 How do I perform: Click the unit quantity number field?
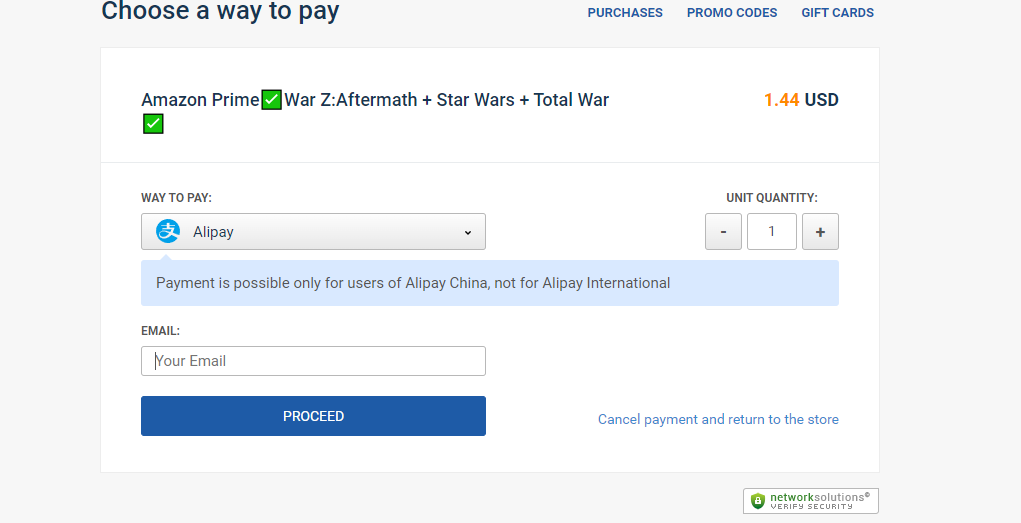tap(772, 231)
